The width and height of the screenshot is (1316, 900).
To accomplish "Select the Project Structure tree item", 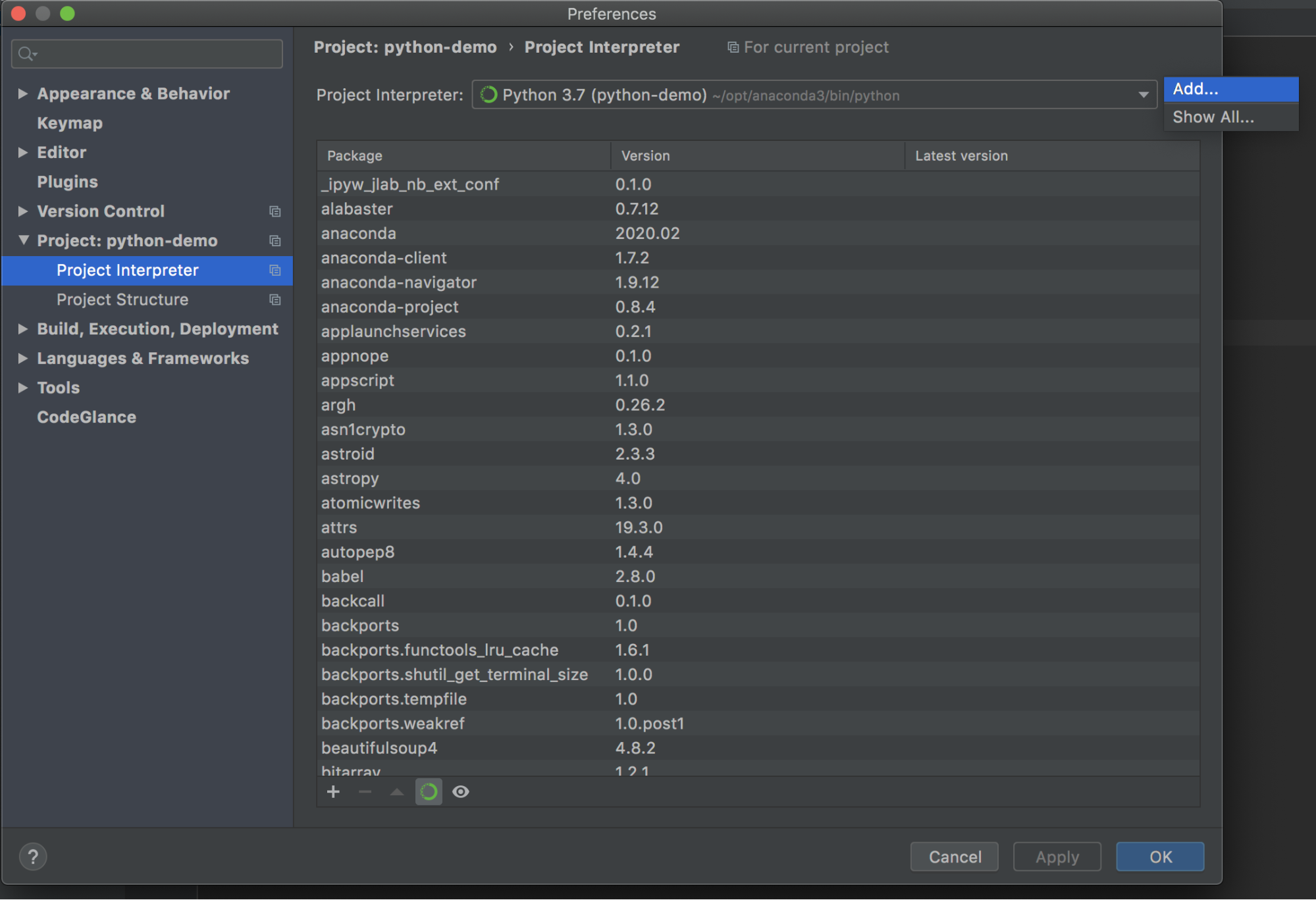I will 122,299.
